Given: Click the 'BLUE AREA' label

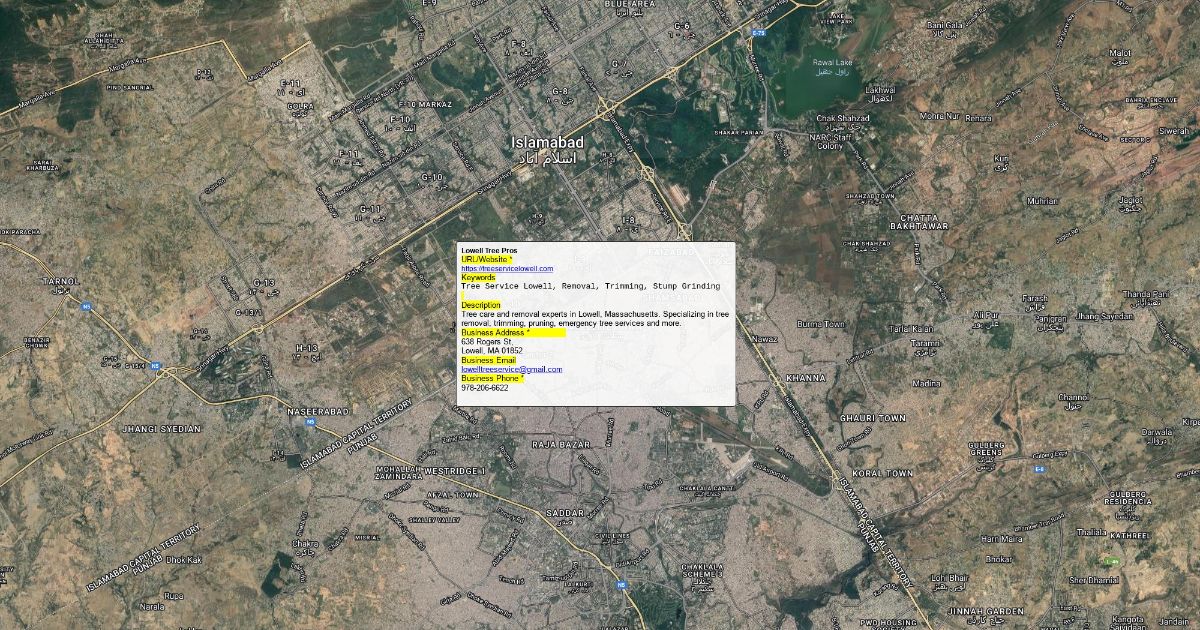Looking at the screenshot, I should pyautogui.click(x=628, y=4).
